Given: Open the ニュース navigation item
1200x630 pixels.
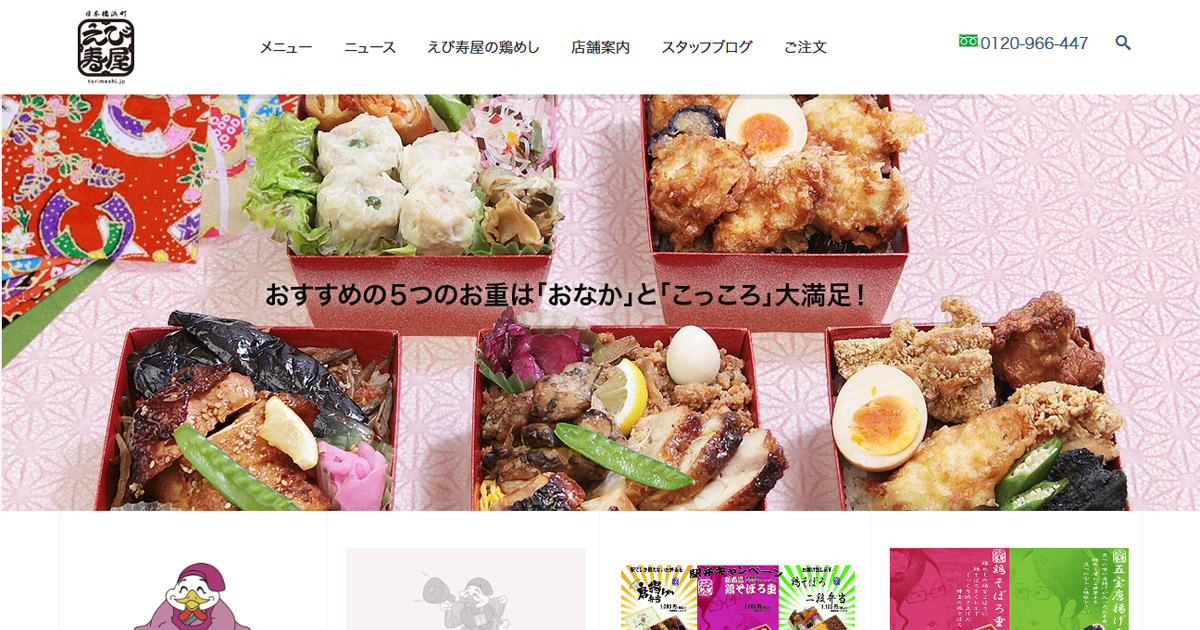Looking at the screenshot, I should click(370, 47).
